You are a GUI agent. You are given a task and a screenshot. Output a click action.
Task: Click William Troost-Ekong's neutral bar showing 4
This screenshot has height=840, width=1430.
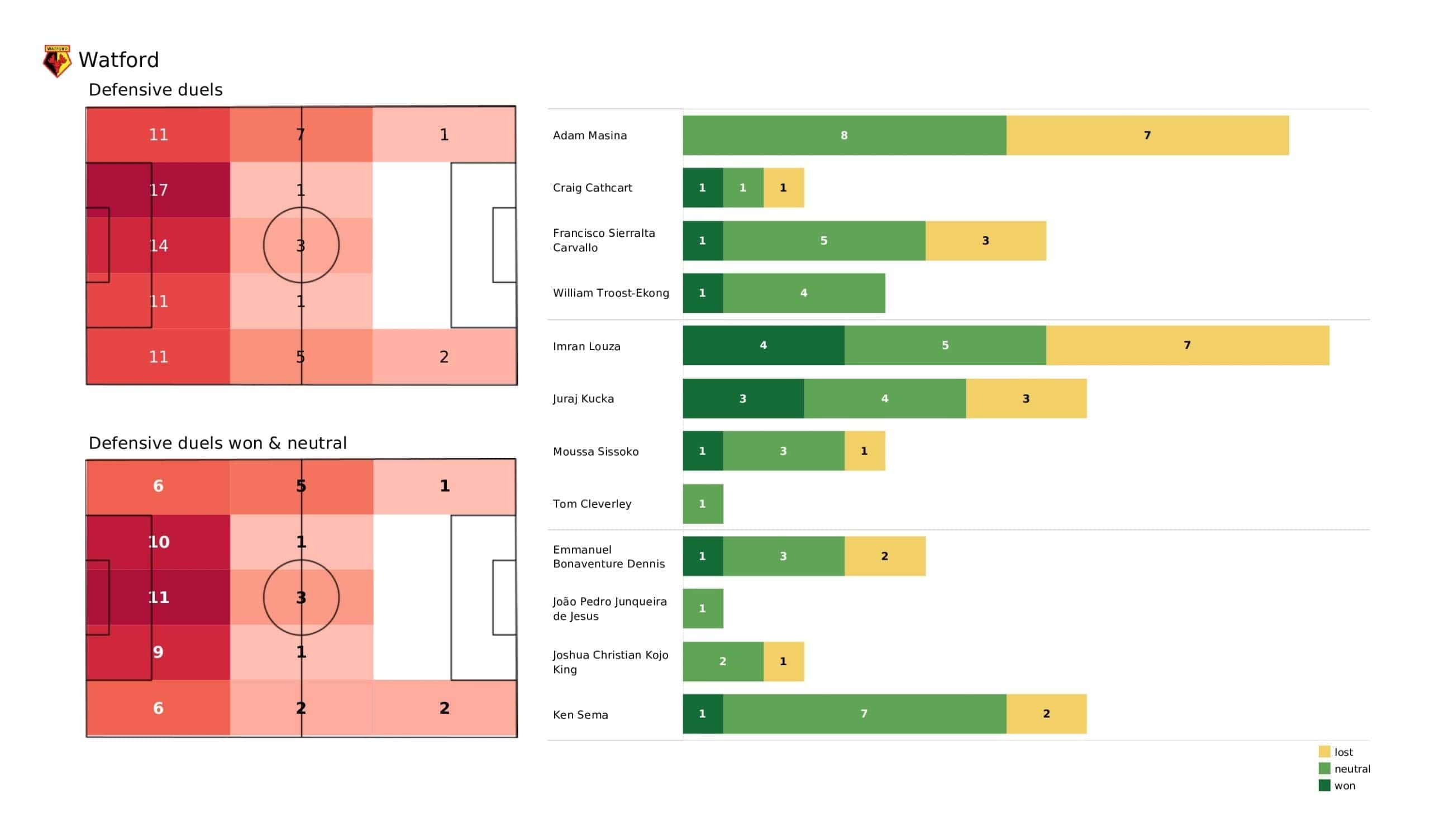pyautogui.click(x=803, y=293)
